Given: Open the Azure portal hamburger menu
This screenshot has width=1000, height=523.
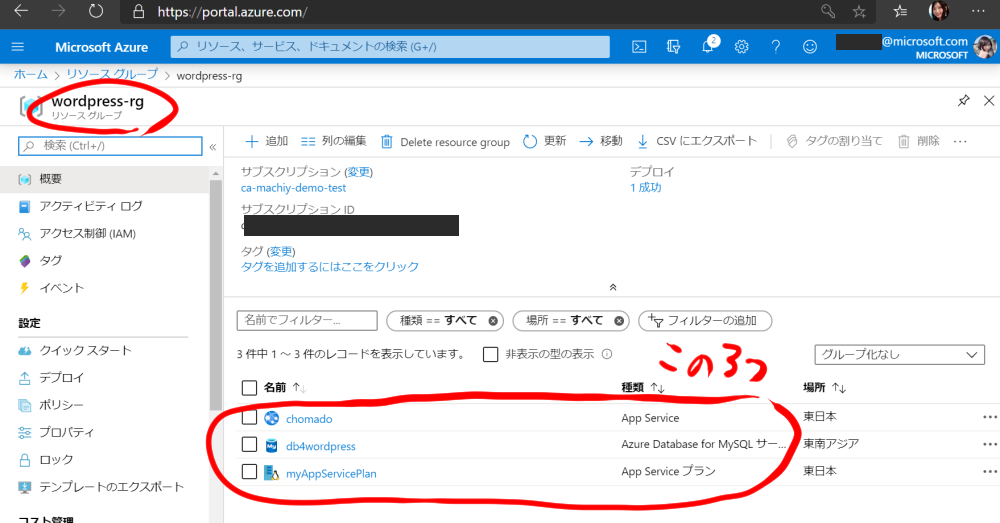Looking at the screenshot, I should 18,47.
